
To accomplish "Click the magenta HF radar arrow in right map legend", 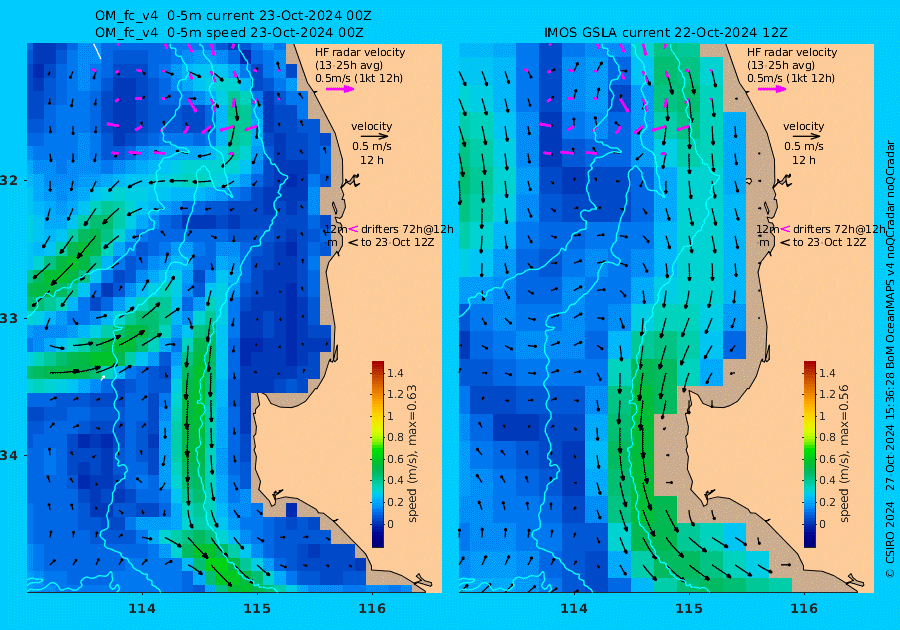I will [773, 89].
